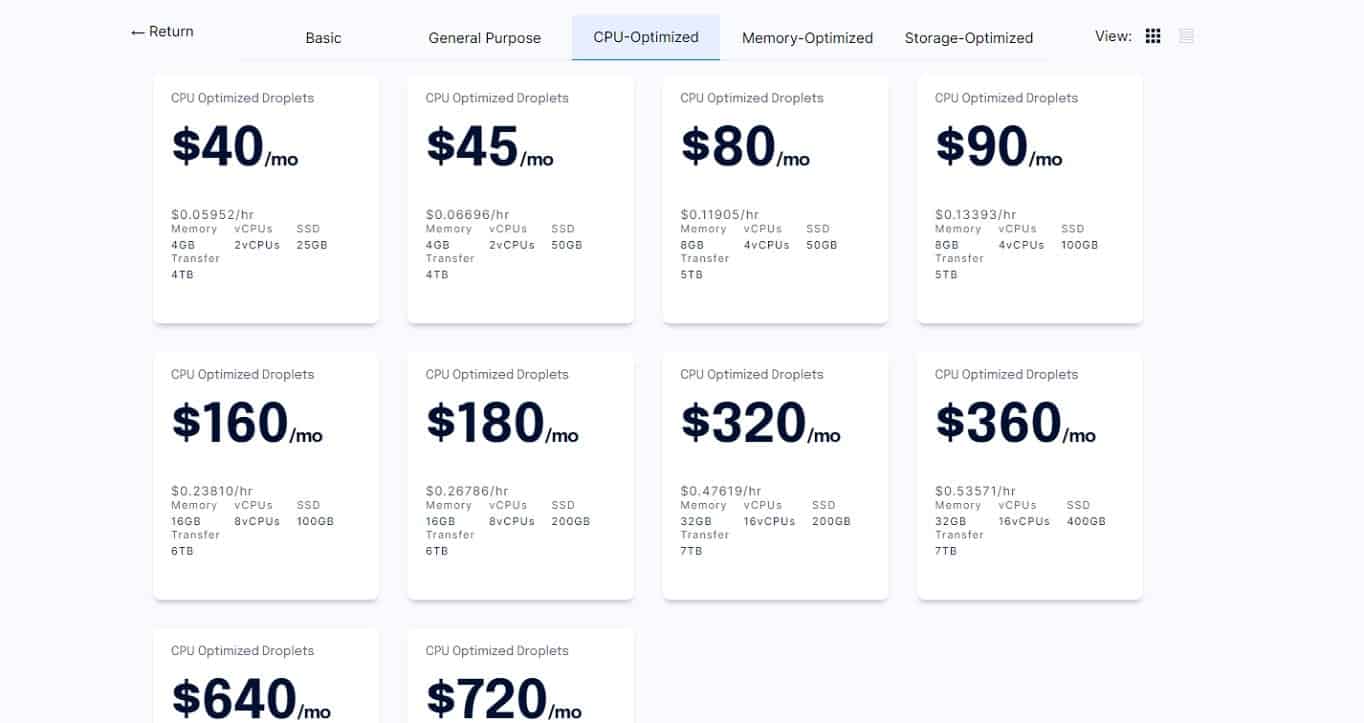1364x723 pixels.
Task: Select the $45/mo droplet card
Action: 520,198
